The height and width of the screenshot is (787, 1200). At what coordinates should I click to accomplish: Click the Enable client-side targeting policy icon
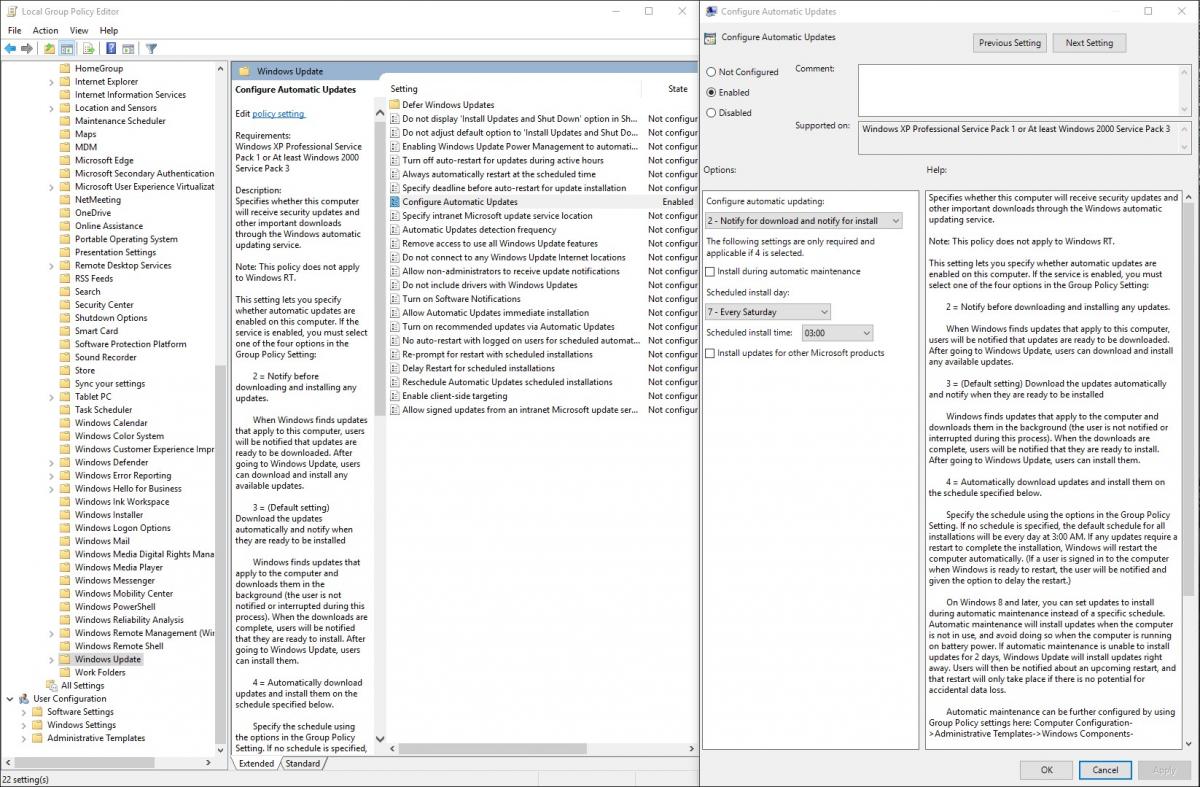click(394, 396)
